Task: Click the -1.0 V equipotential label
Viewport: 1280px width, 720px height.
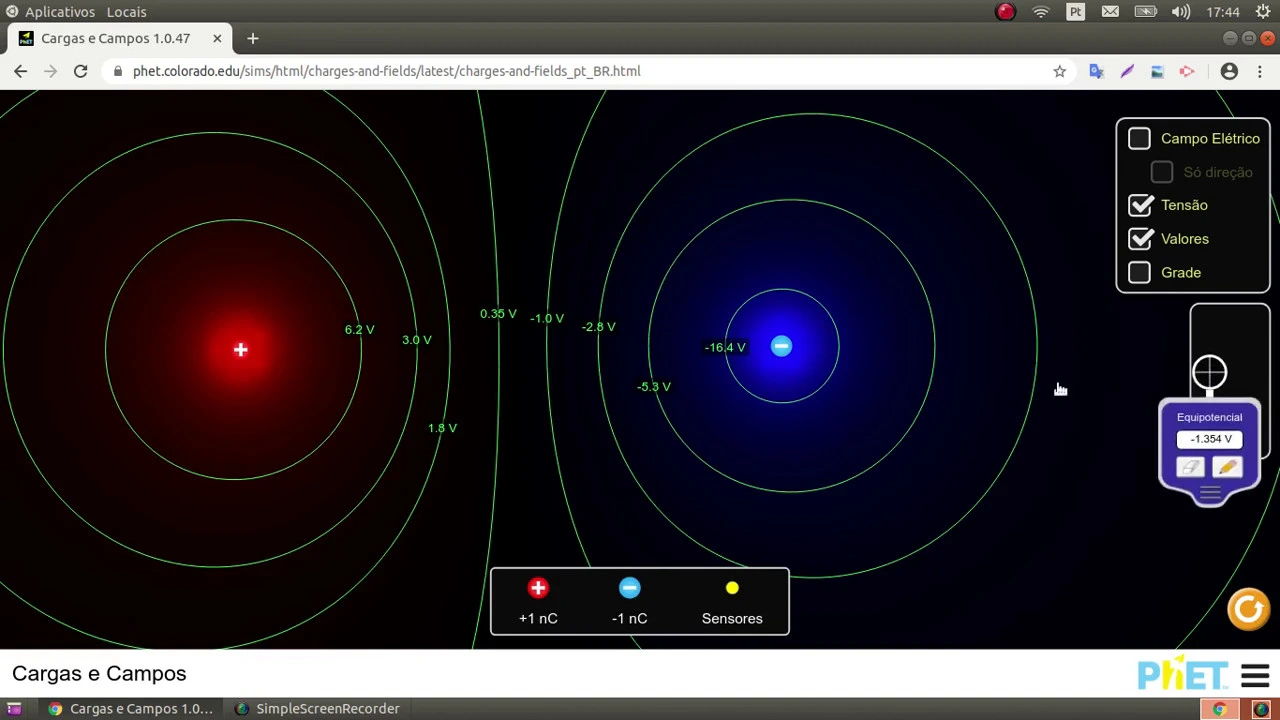Action: tap(547, 318)
